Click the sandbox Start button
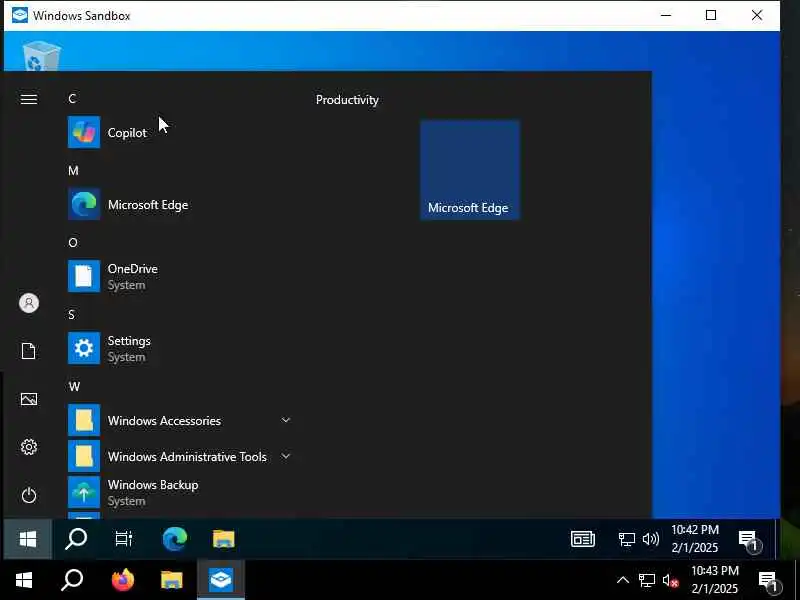 coord(28,539)
